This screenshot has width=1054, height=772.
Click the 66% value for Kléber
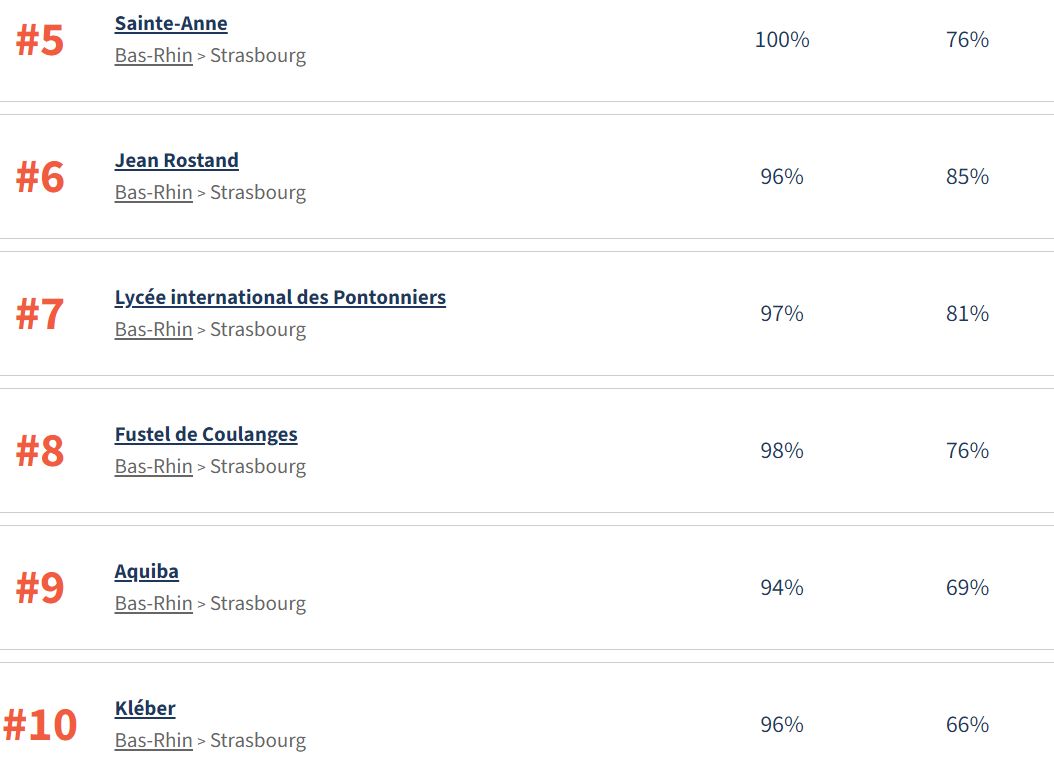point(967,725)
